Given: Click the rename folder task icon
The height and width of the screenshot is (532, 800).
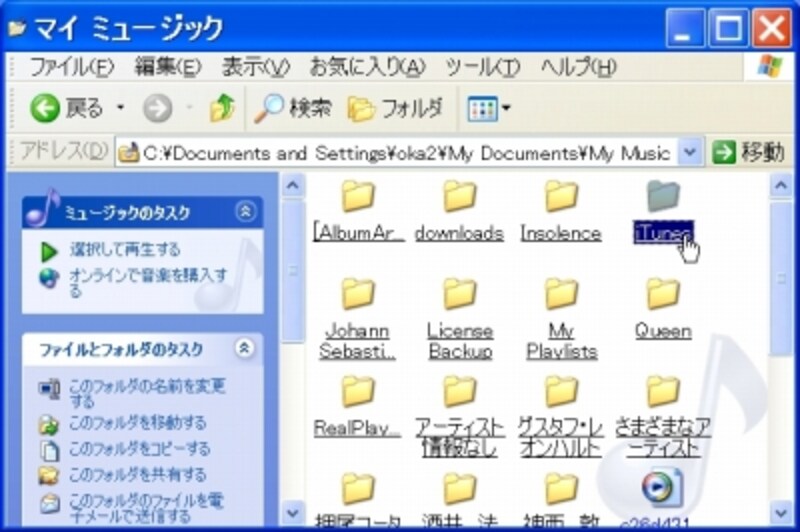Looking at the screenshot, I should click(x=49, y=389).
